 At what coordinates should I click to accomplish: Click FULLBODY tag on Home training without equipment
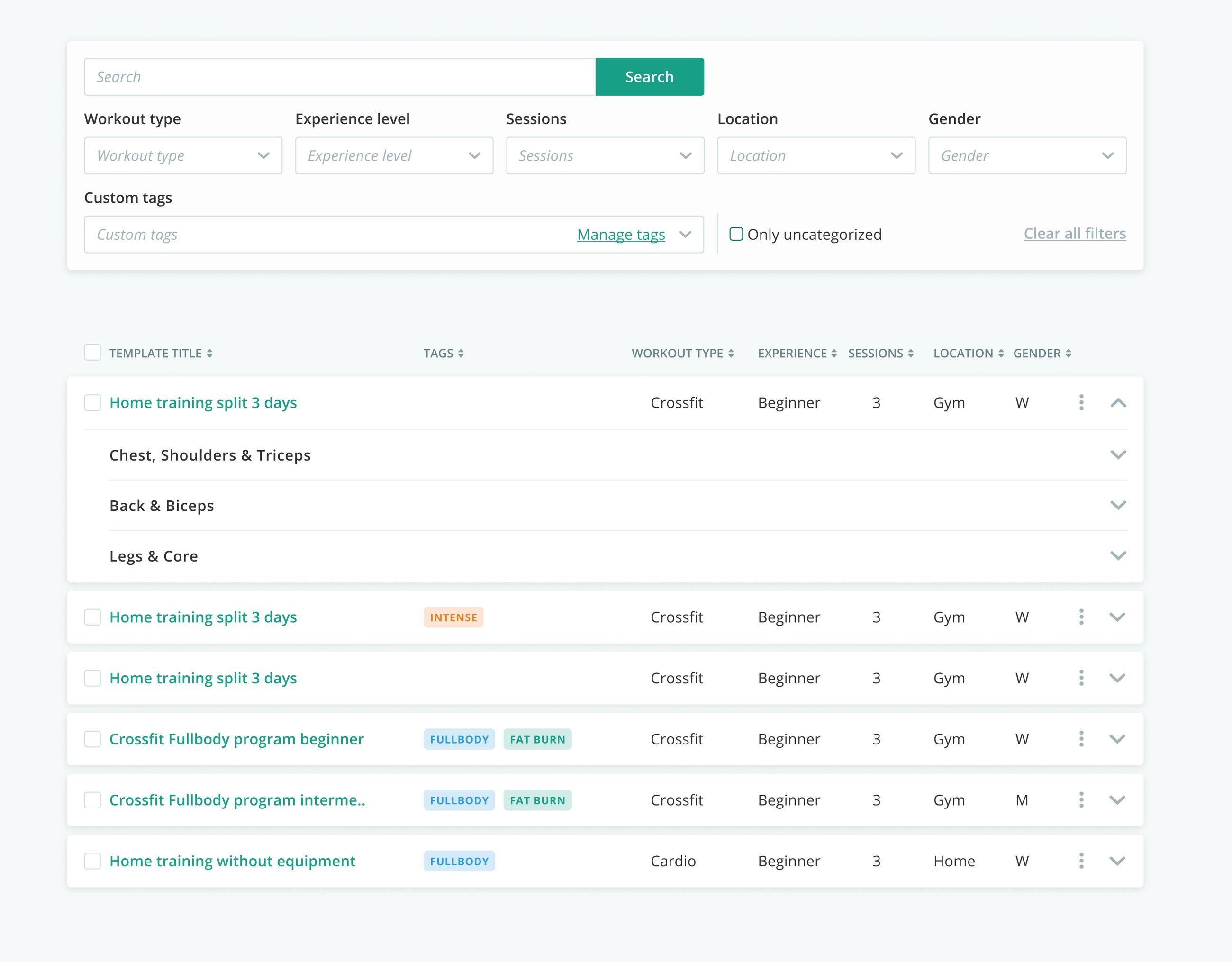click(x=459, y=861)
